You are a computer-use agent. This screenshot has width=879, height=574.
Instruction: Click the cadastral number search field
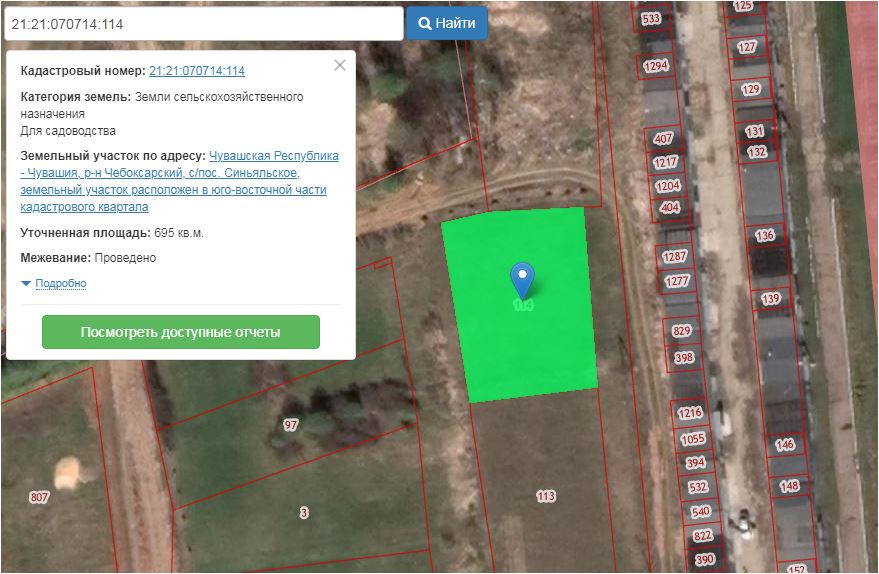[204, 24]
